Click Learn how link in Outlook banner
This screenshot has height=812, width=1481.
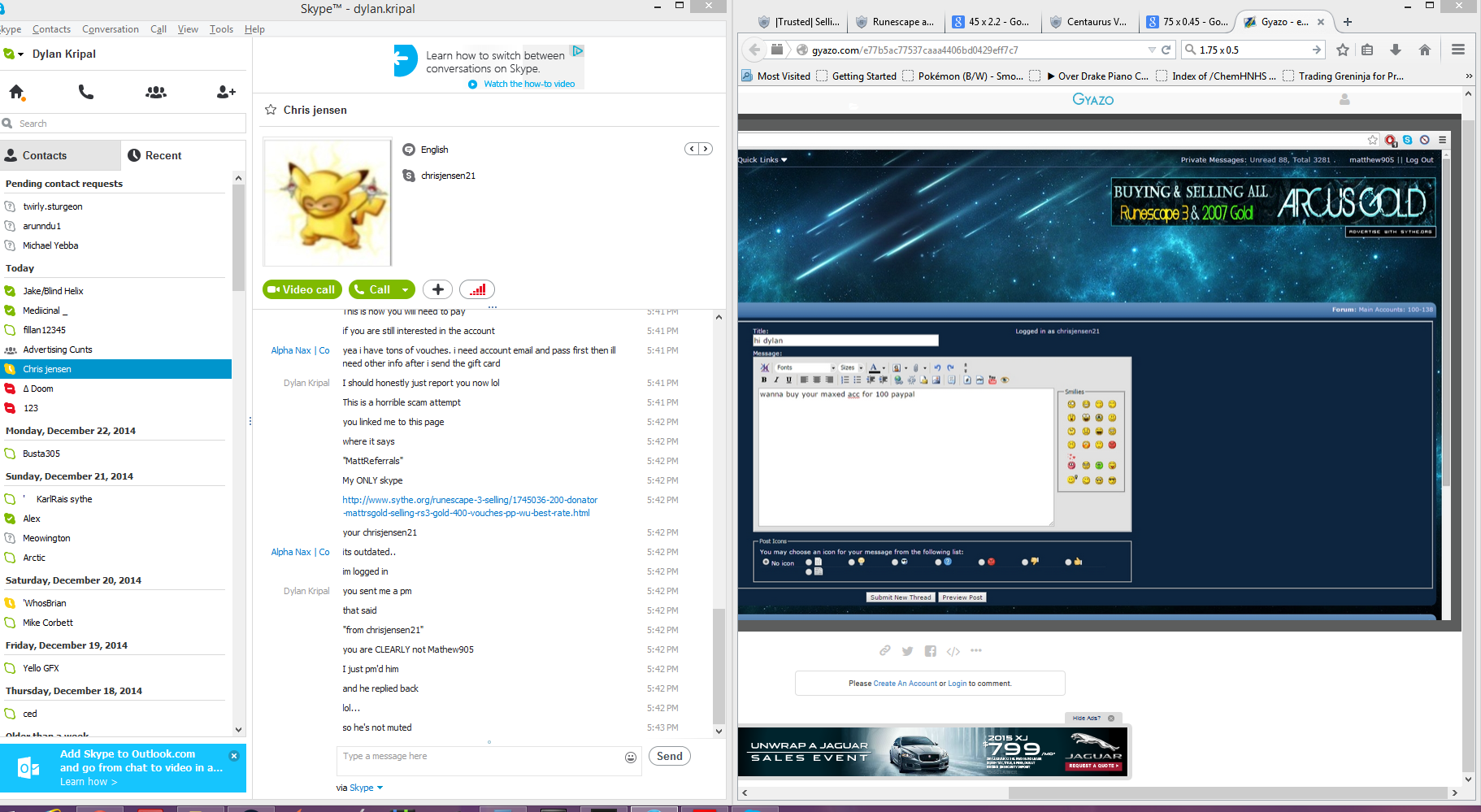pyautogui.click(x=89, y=782)
